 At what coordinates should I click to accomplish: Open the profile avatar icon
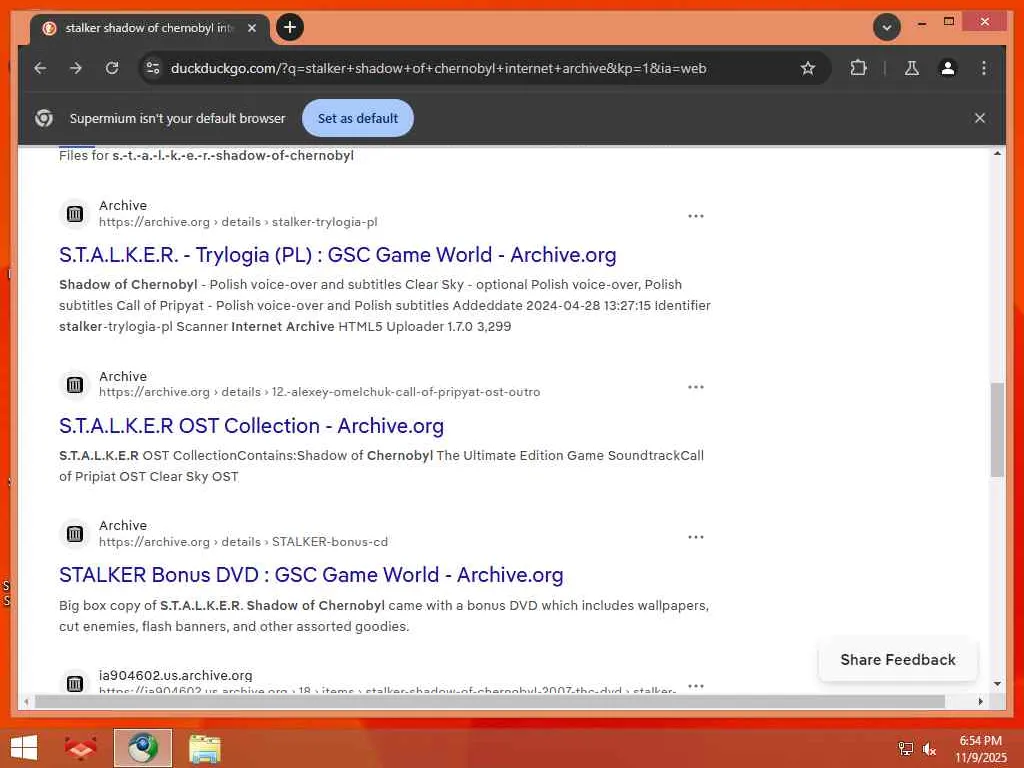[948, 68]
